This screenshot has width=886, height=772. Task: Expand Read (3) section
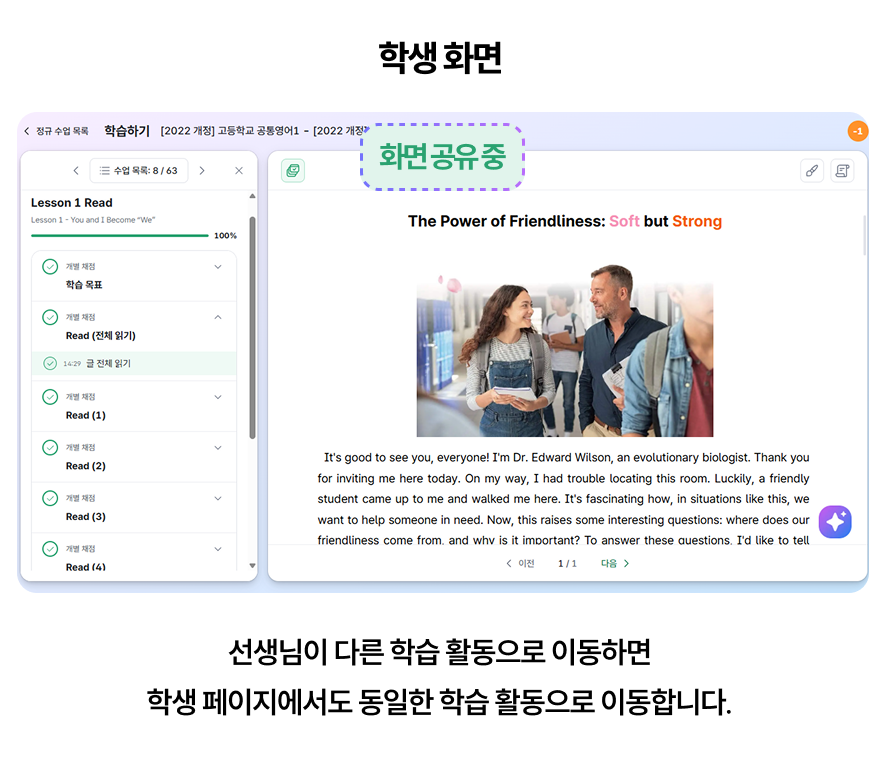(x=218, y=498)
